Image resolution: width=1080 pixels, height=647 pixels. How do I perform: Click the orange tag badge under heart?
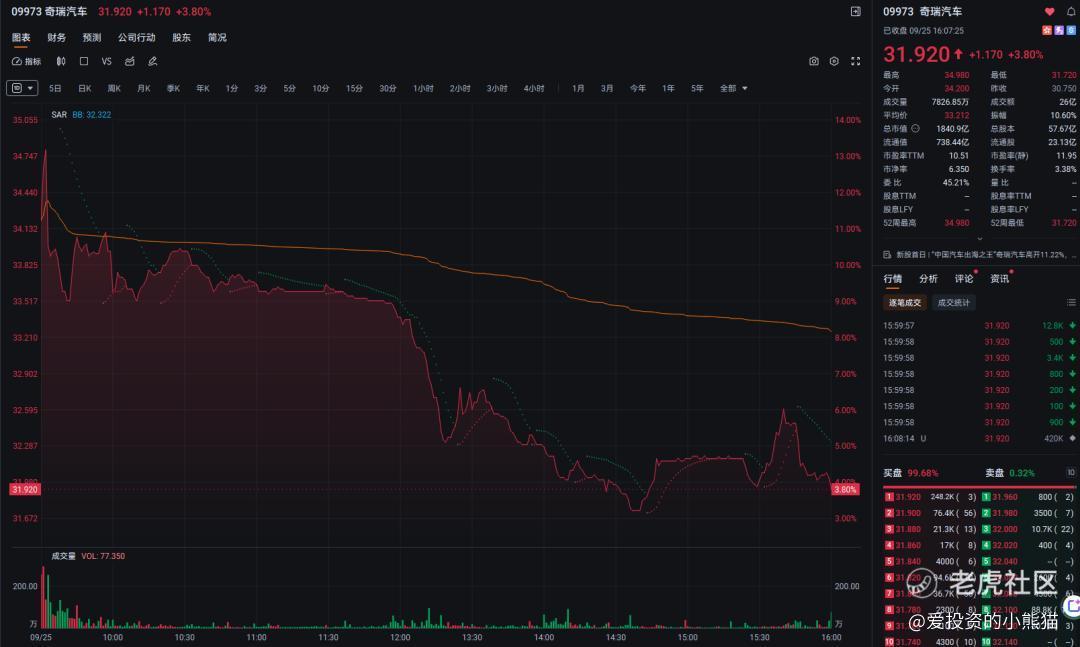1047,30
